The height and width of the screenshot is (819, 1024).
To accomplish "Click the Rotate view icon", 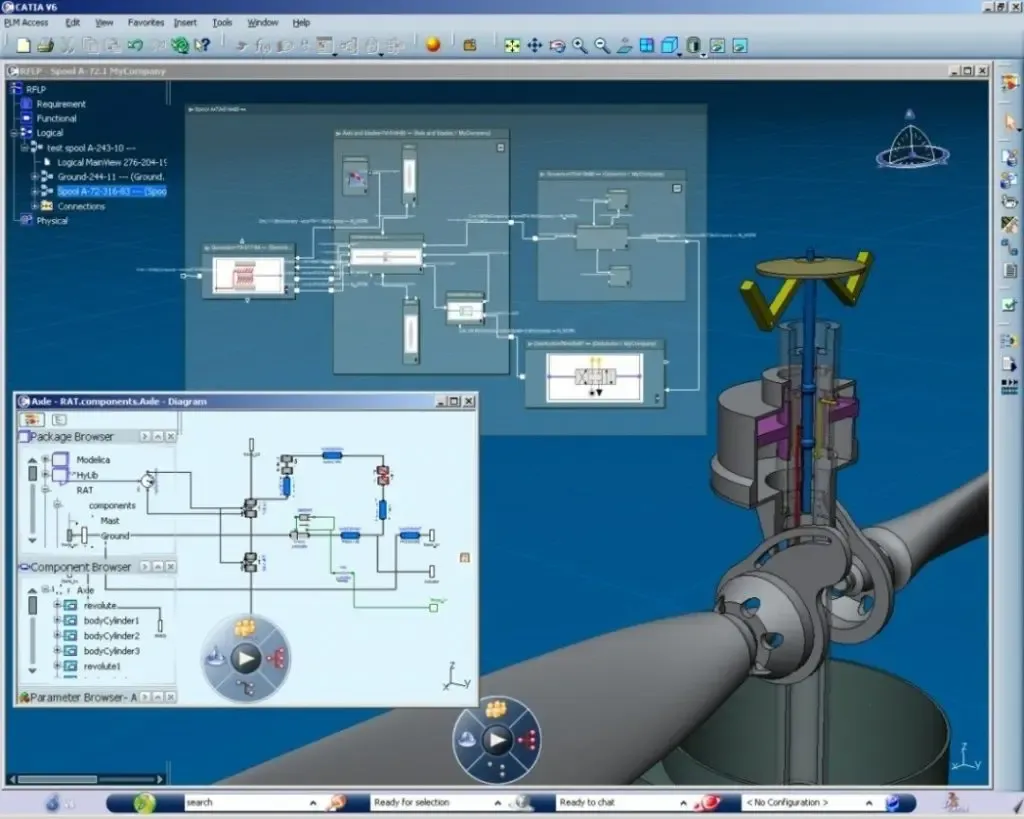I will pyautogui.click(x=557, y=45).
